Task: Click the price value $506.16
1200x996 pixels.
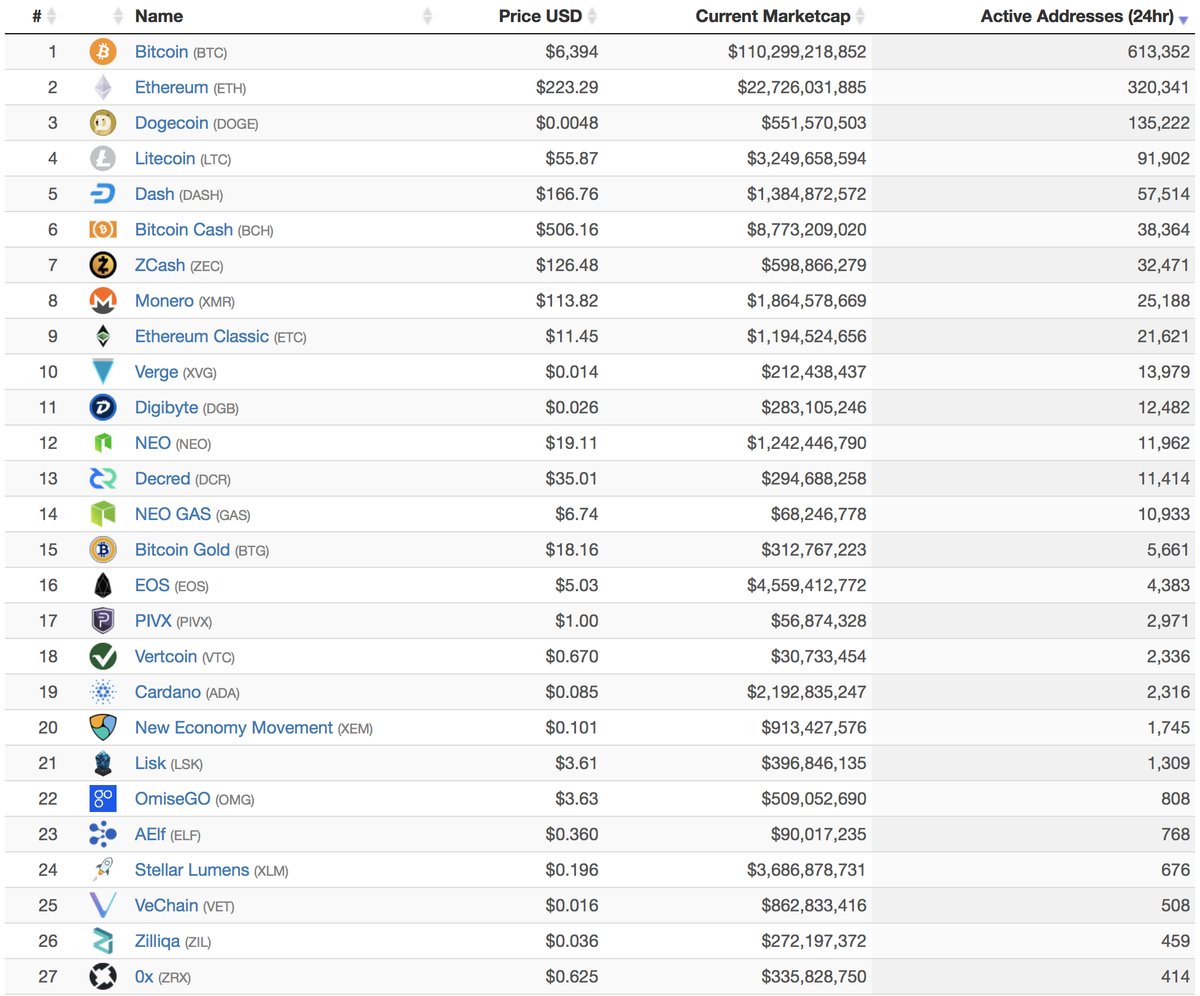Action: (x=567, y=230)
